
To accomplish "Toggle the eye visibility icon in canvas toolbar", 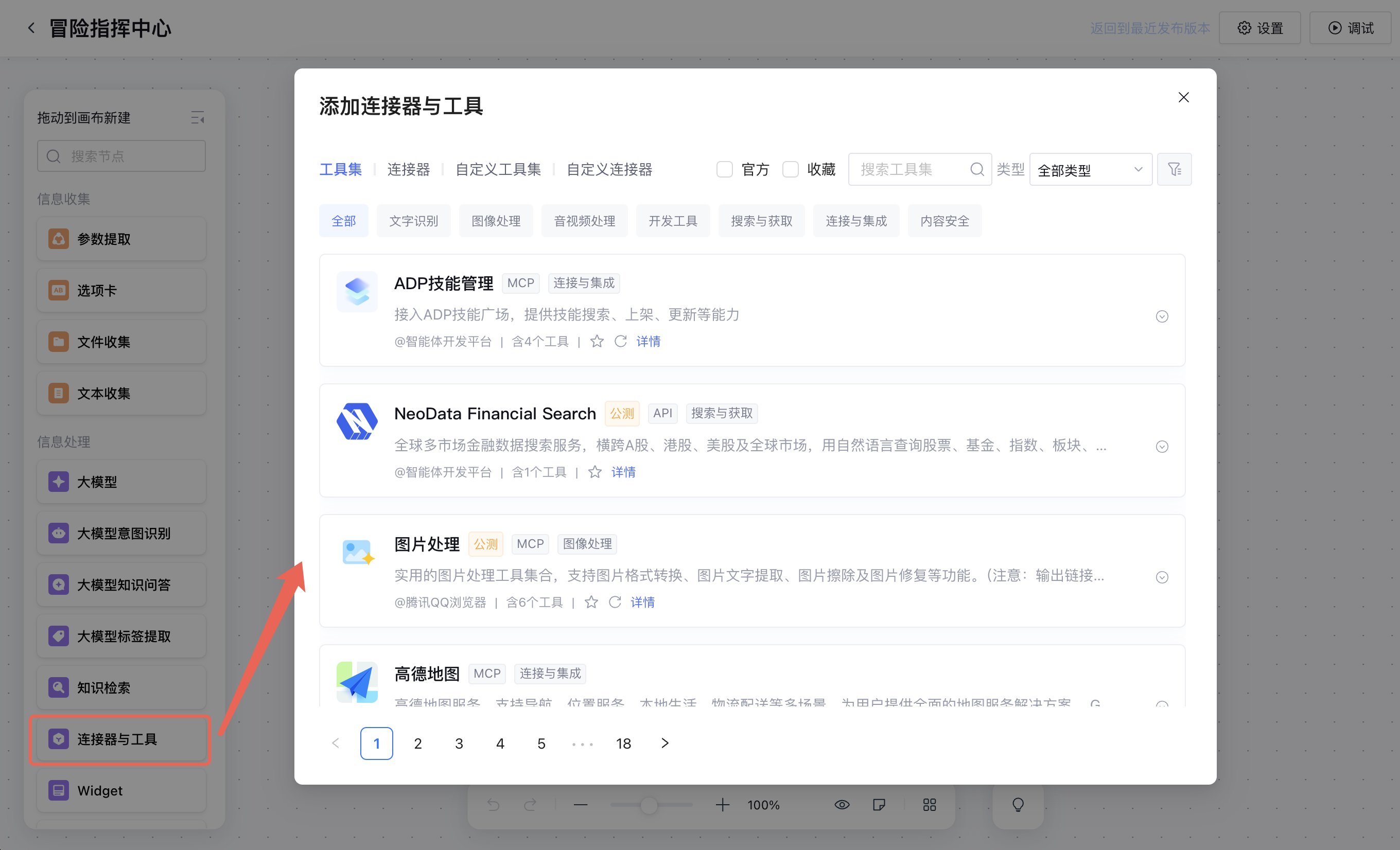I will (x=842, y=805).
